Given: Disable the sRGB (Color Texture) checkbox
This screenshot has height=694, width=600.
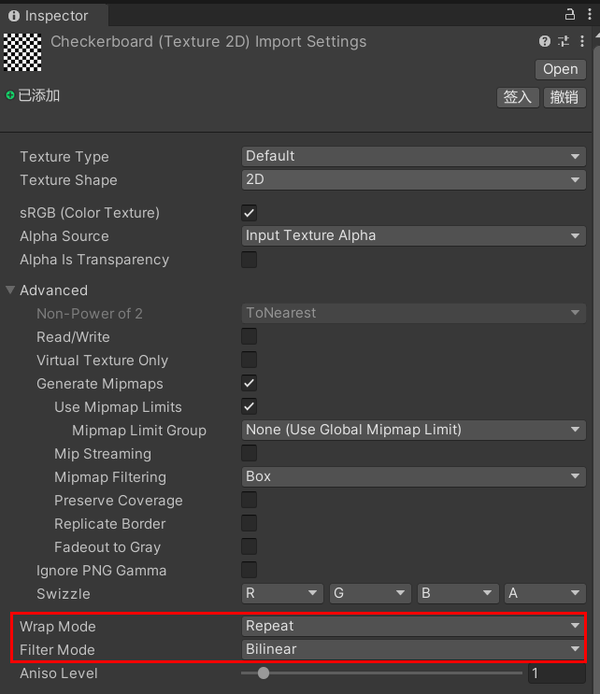Looking at the screenshot, I should coord(249,213).
